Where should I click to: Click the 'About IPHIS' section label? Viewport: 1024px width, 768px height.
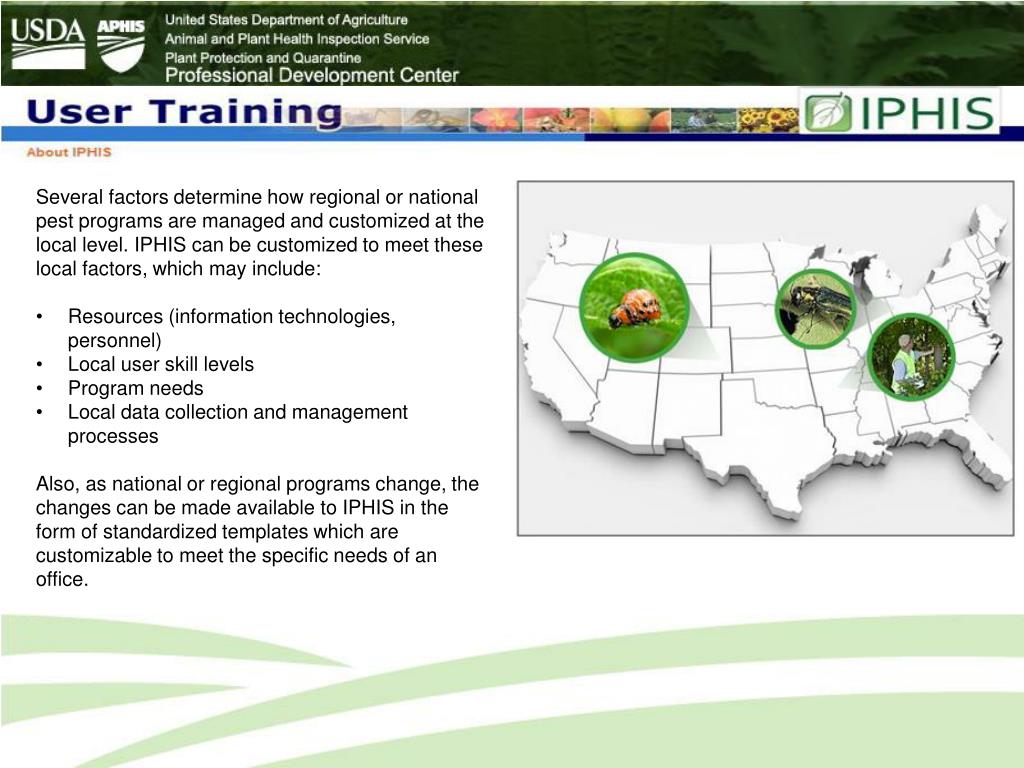(x=69, y=152)
